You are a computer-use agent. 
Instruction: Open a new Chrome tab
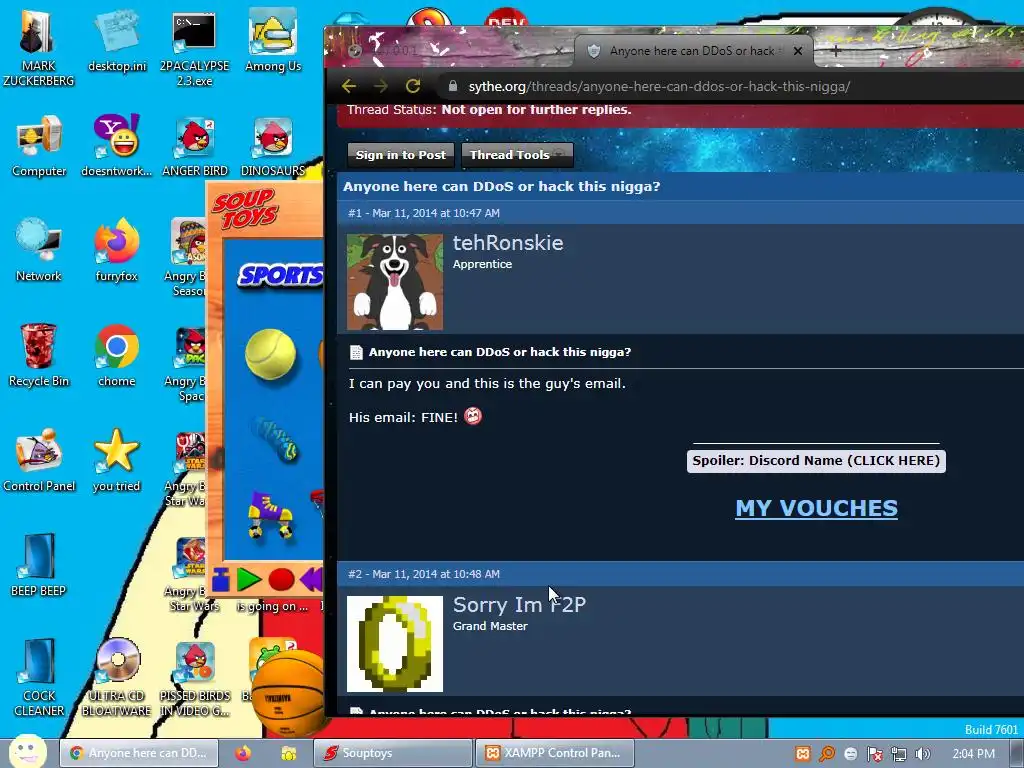click(x=835, y=51)
